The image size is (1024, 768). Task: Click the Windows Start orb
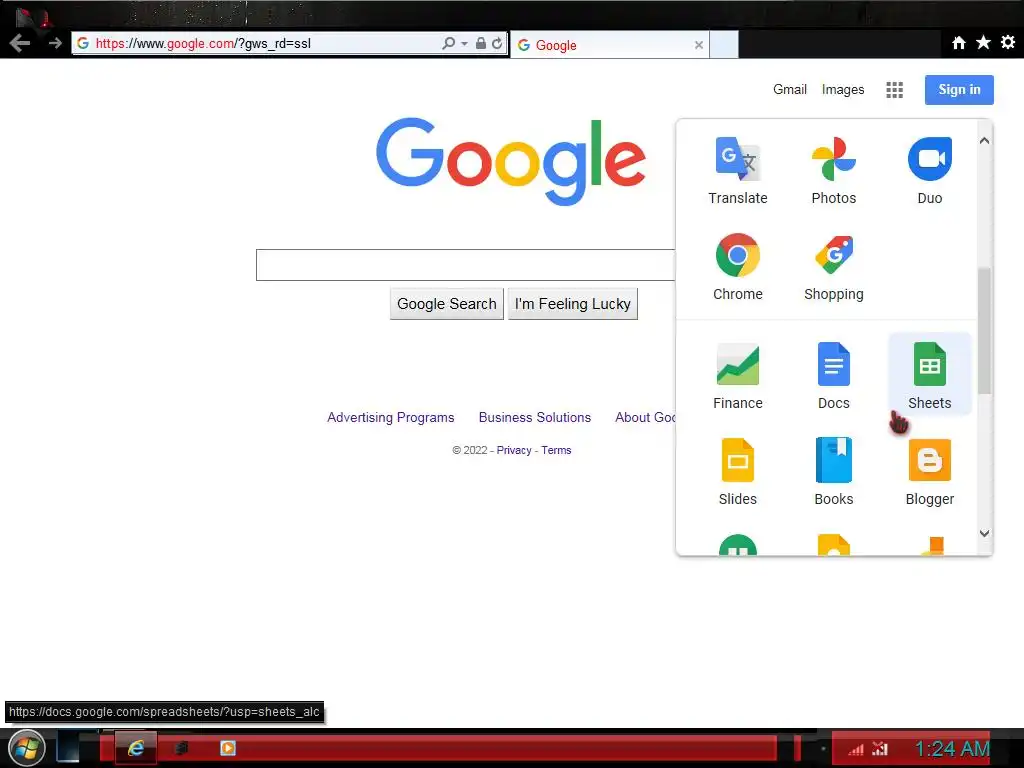[26, 748]
